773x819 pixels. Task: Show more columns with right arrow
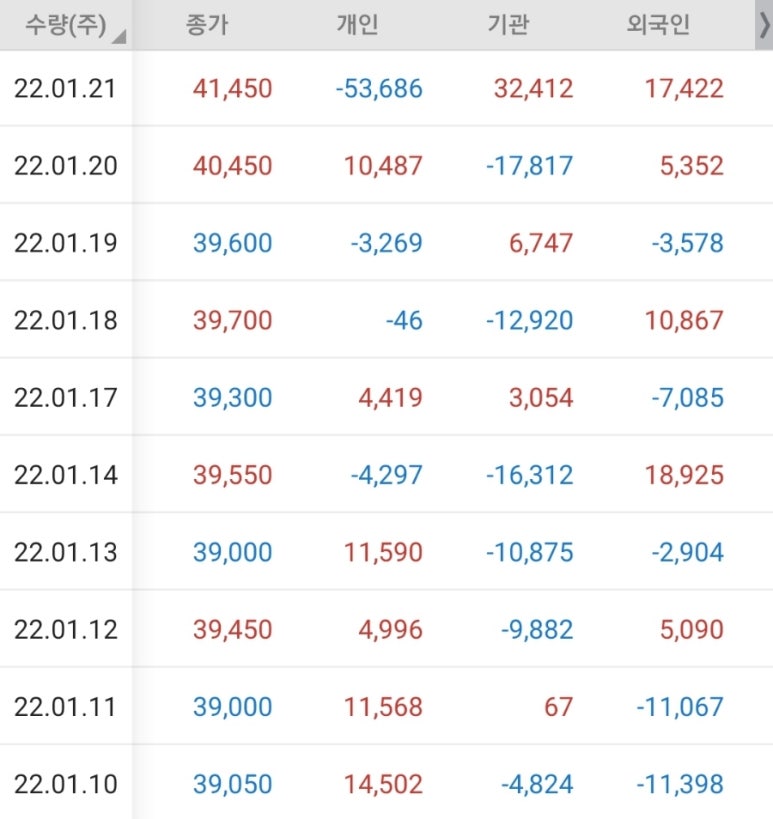point(764,25)
